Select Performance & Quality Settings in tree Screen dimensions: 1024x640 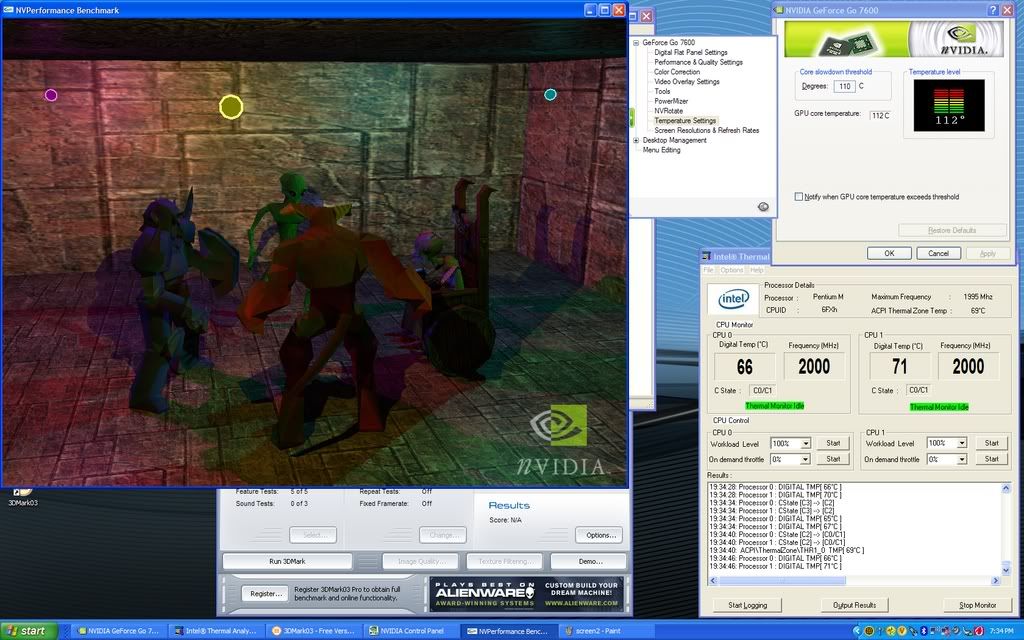tap(698, 62)
